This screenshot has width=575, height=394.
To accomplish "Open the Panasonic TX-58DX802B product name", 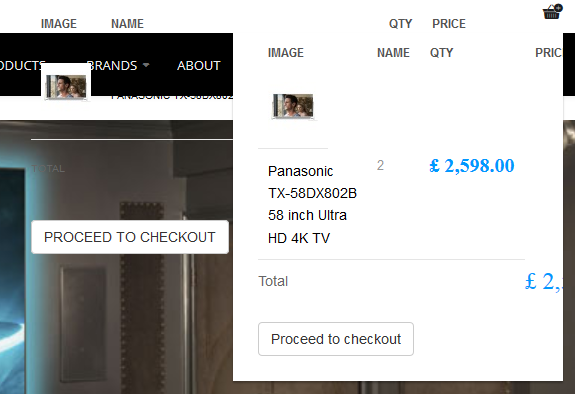I will coord(312,204).
